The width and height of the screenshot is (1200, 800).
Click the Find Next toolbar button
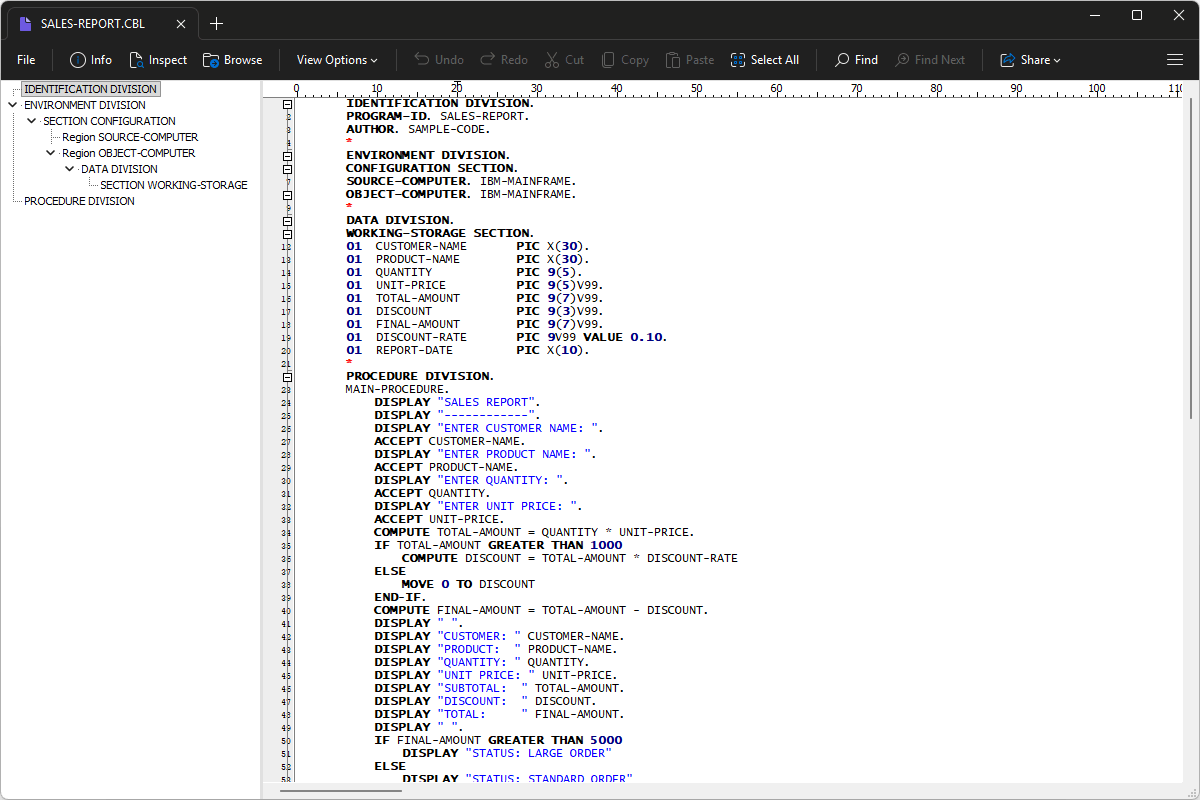pyautogui.click(x=930, y=60)
